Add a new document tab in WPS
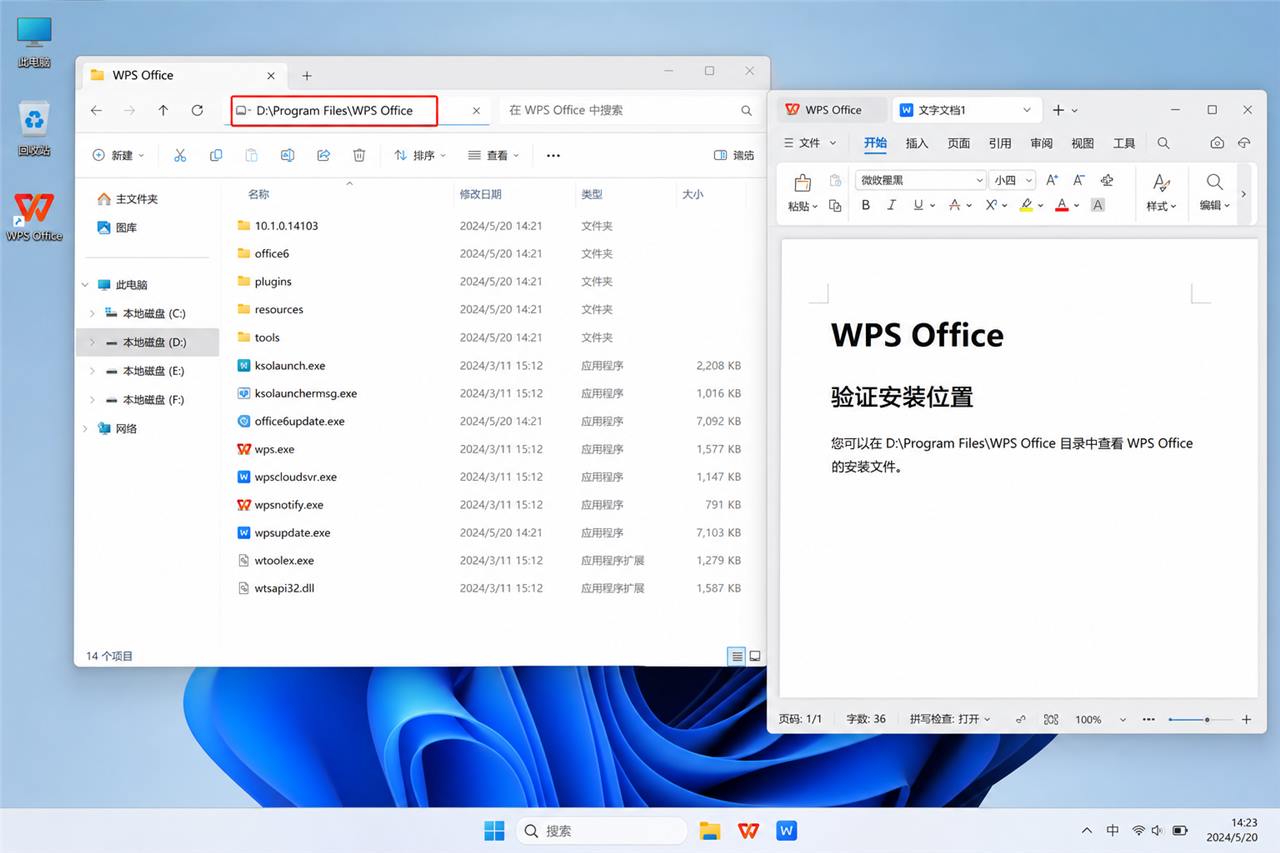Image resolution: width=1280 pixels, height=853 pixels. pos(1058,109)
